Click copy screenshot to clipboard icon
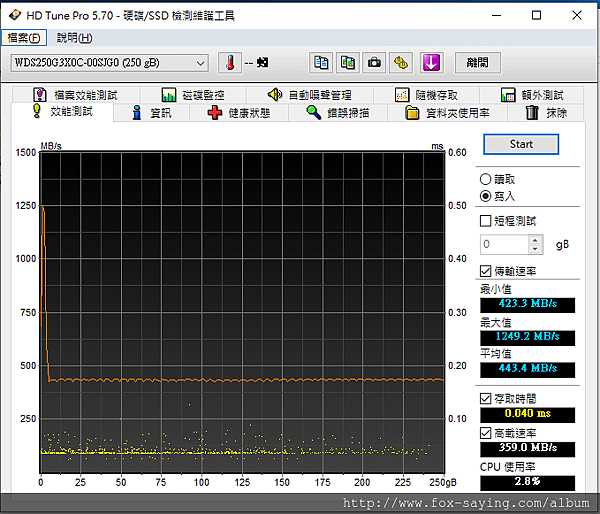Screen dimensions: 600x514 coord(347,63)
